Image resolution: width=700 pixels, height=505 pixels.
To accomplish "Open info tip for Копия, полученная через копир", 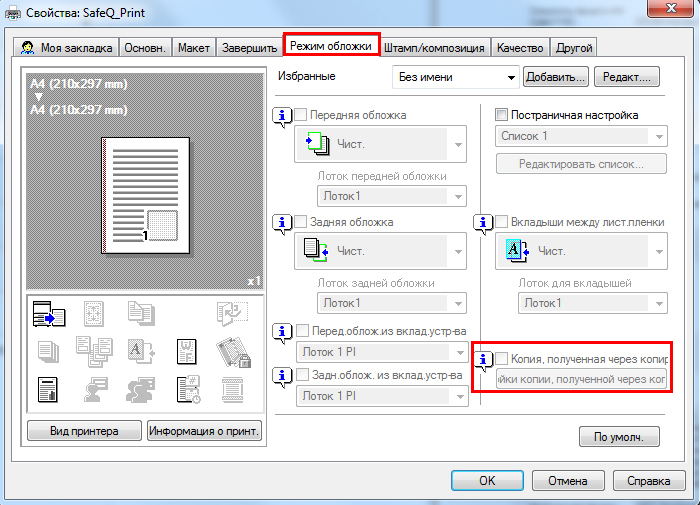I will pos(483,360).
